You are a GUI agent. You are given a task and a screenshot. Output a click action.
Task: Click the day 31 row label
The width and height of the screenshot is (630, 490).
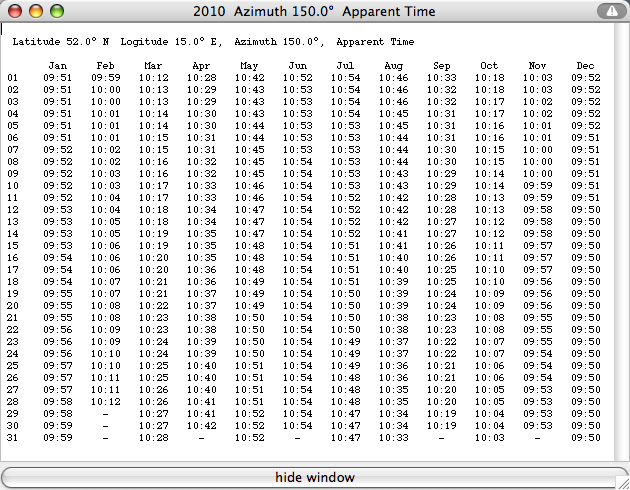[x=12, y=437]
